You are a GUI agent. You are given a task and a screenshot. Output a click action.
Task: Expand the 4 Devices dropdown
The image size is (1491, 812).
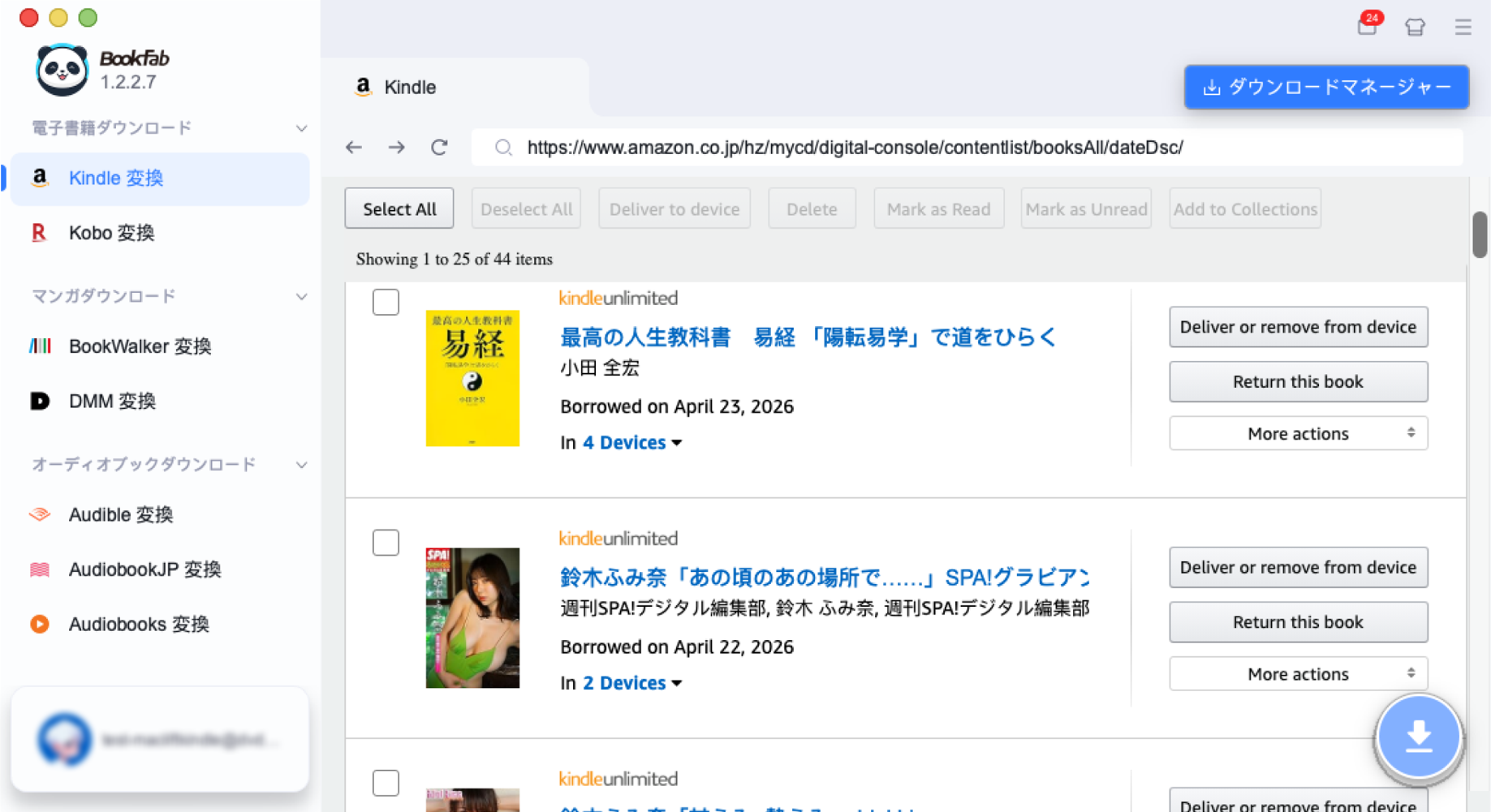[x=631, y=442]
